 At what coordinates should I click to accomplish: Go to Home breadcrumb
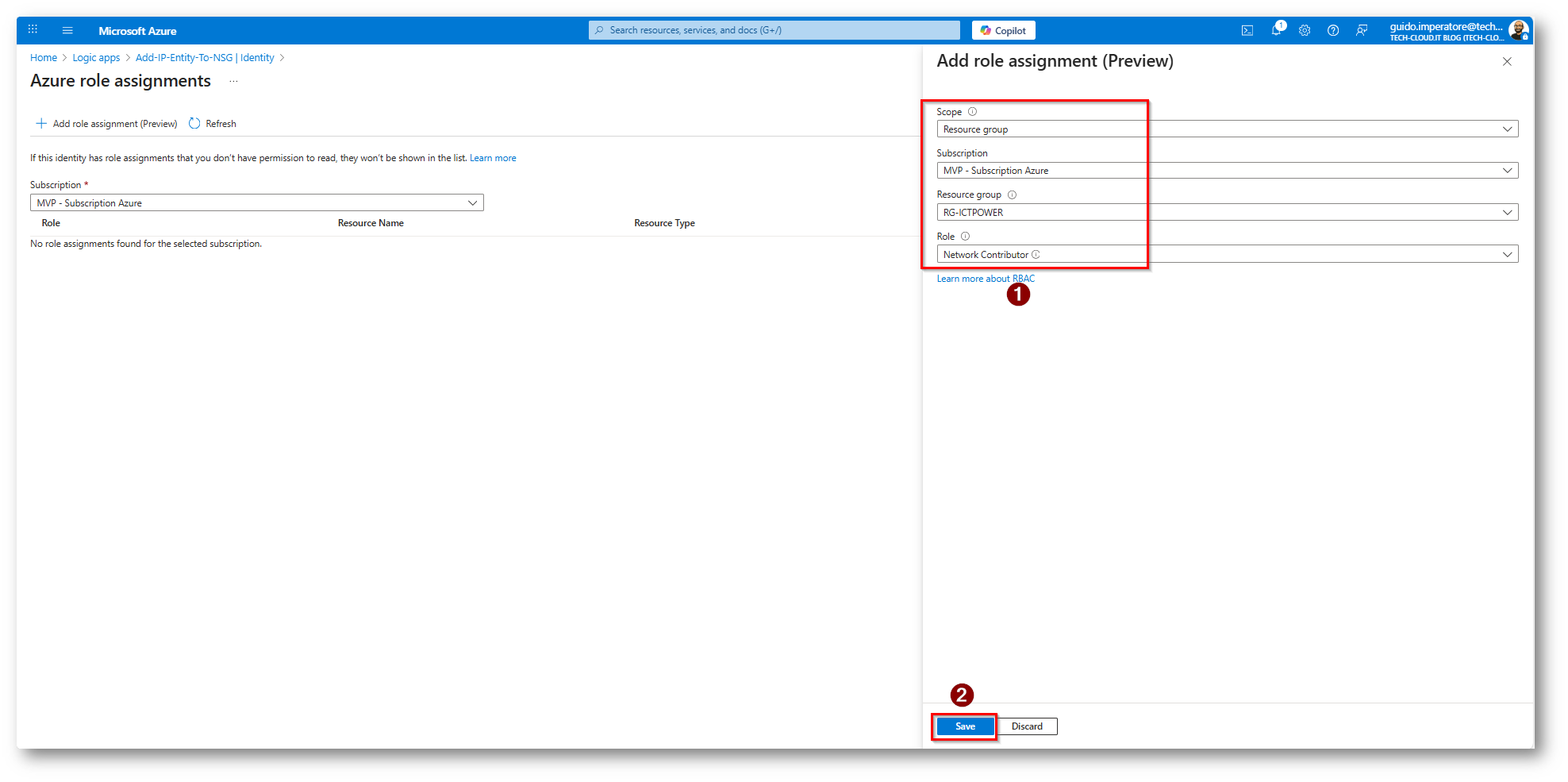click(x=44, y=58)
